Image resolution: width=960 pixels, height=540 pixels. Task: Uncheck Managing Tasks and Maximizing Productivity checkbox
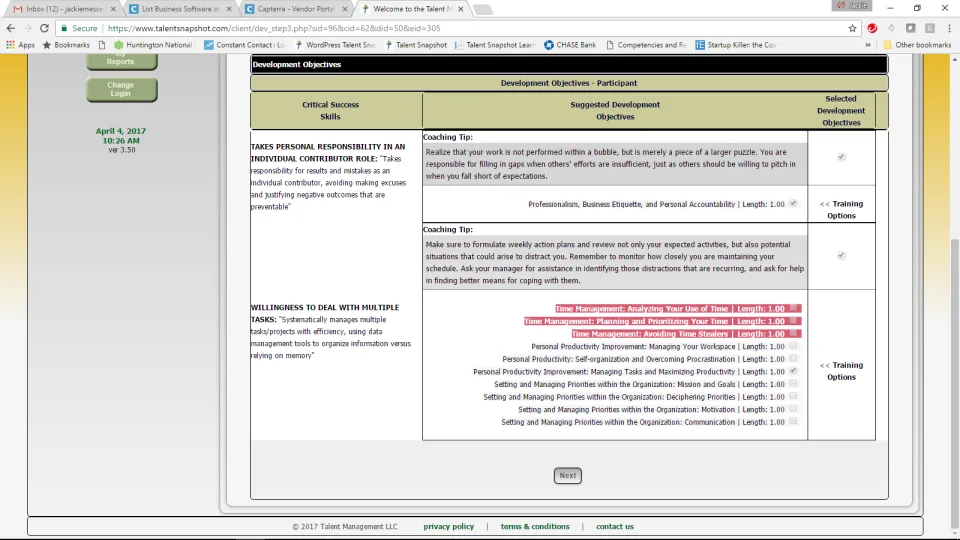793,371
